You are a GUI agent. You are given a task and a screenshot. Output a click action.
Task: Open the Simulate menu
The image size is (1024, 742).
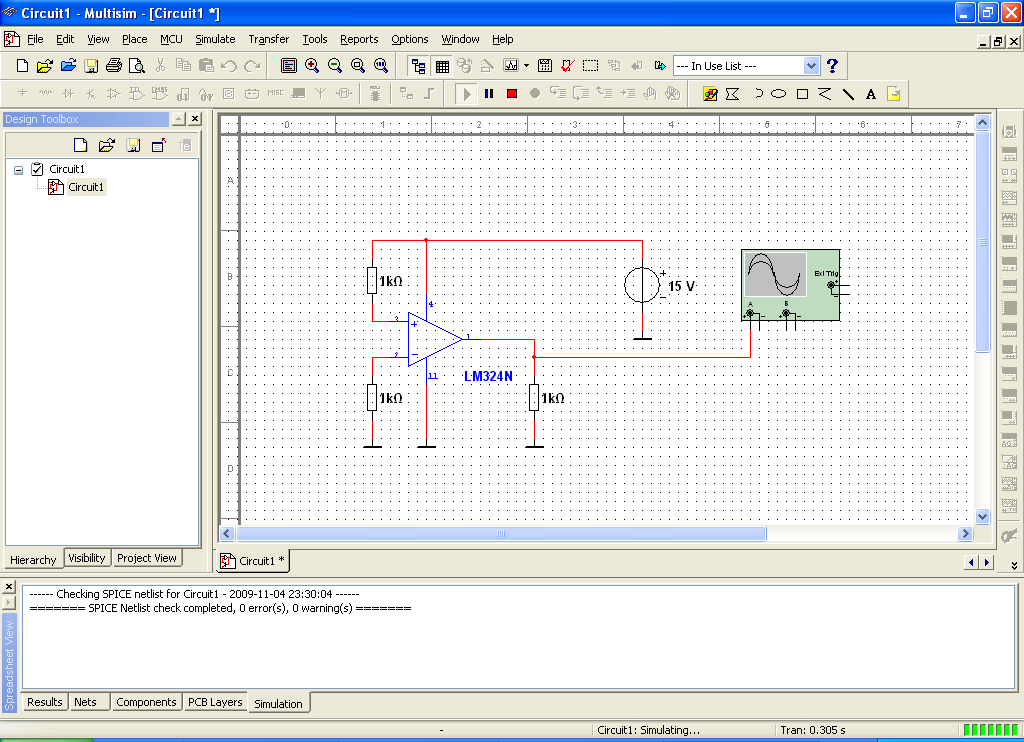[x=215, y=39]
